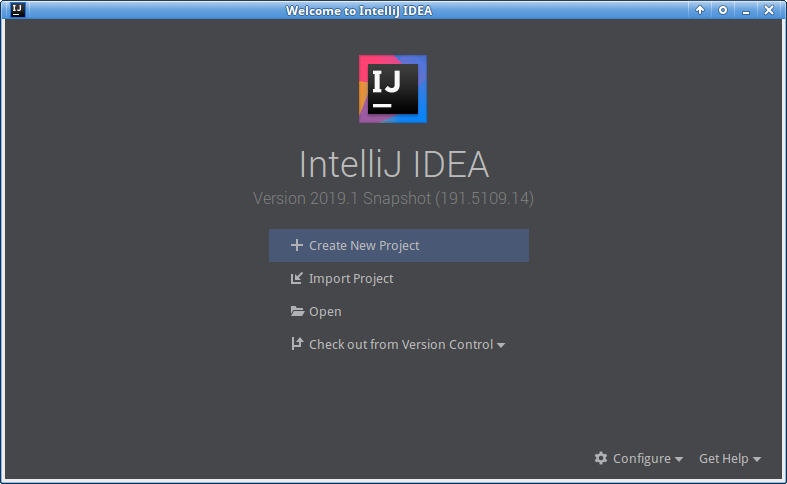Expand the Check out from Version Control arrow
787x484 pixels.
501,345
